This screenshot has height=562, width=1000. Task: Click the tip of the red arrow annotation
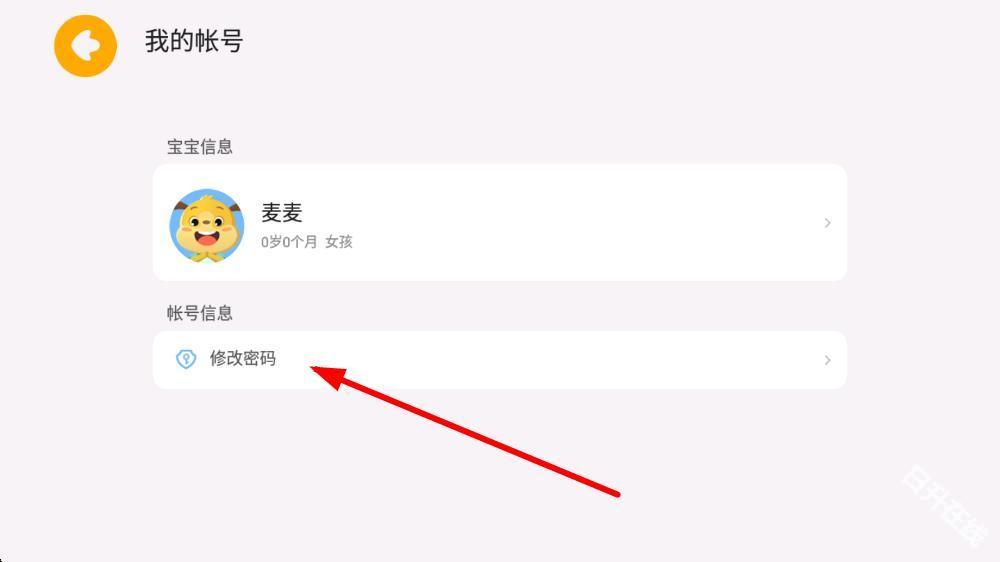tap(314, 368)
